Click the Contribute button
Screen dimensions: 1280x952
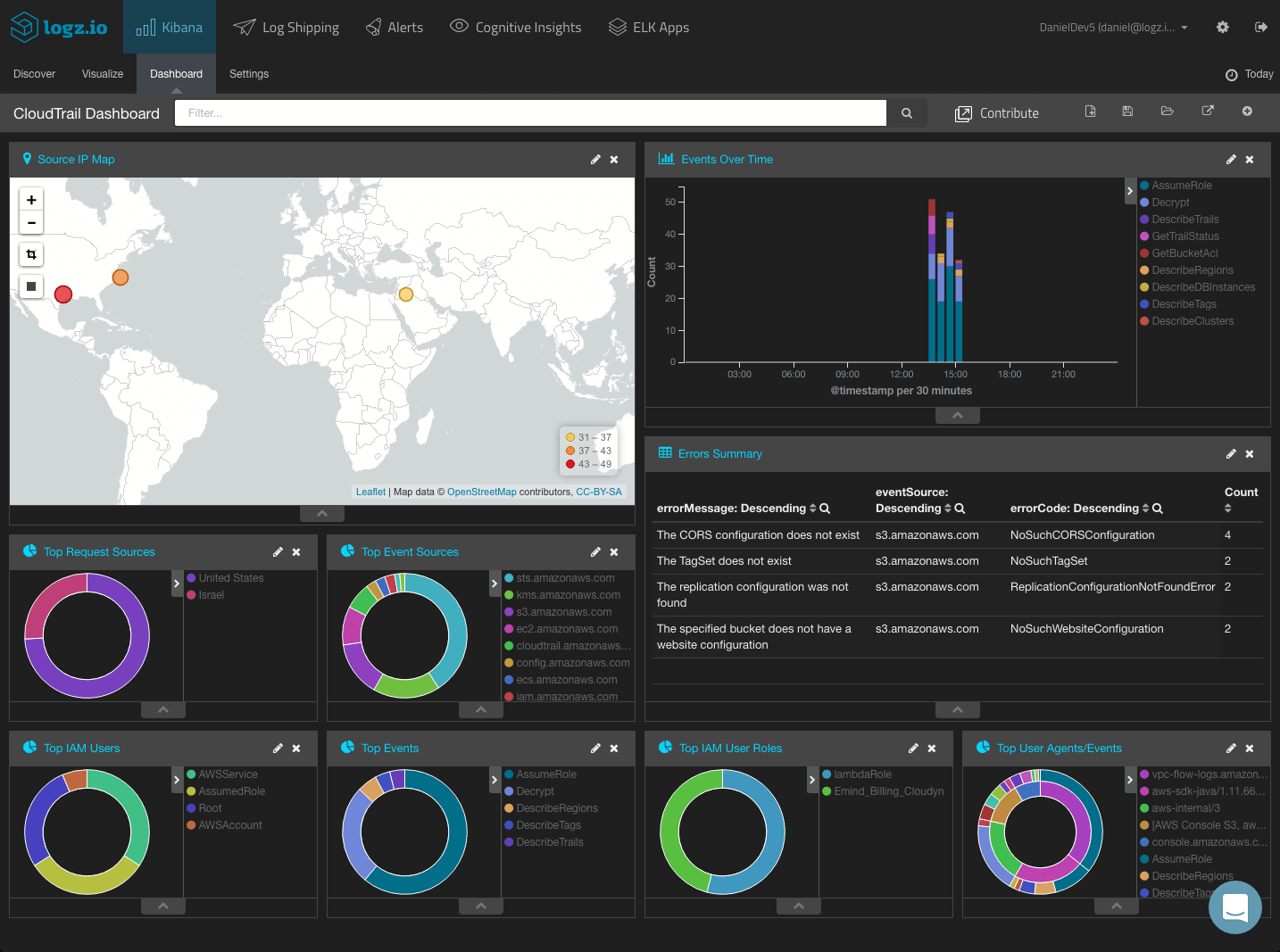tap(997, 113)
